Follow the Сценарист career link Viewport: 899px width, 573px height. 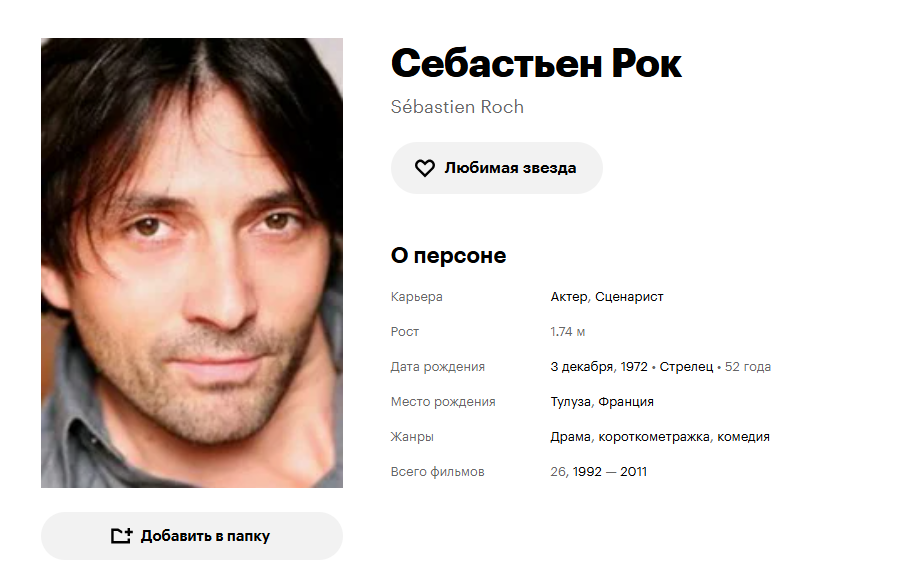pyautogui.click(x=629, y=297)
